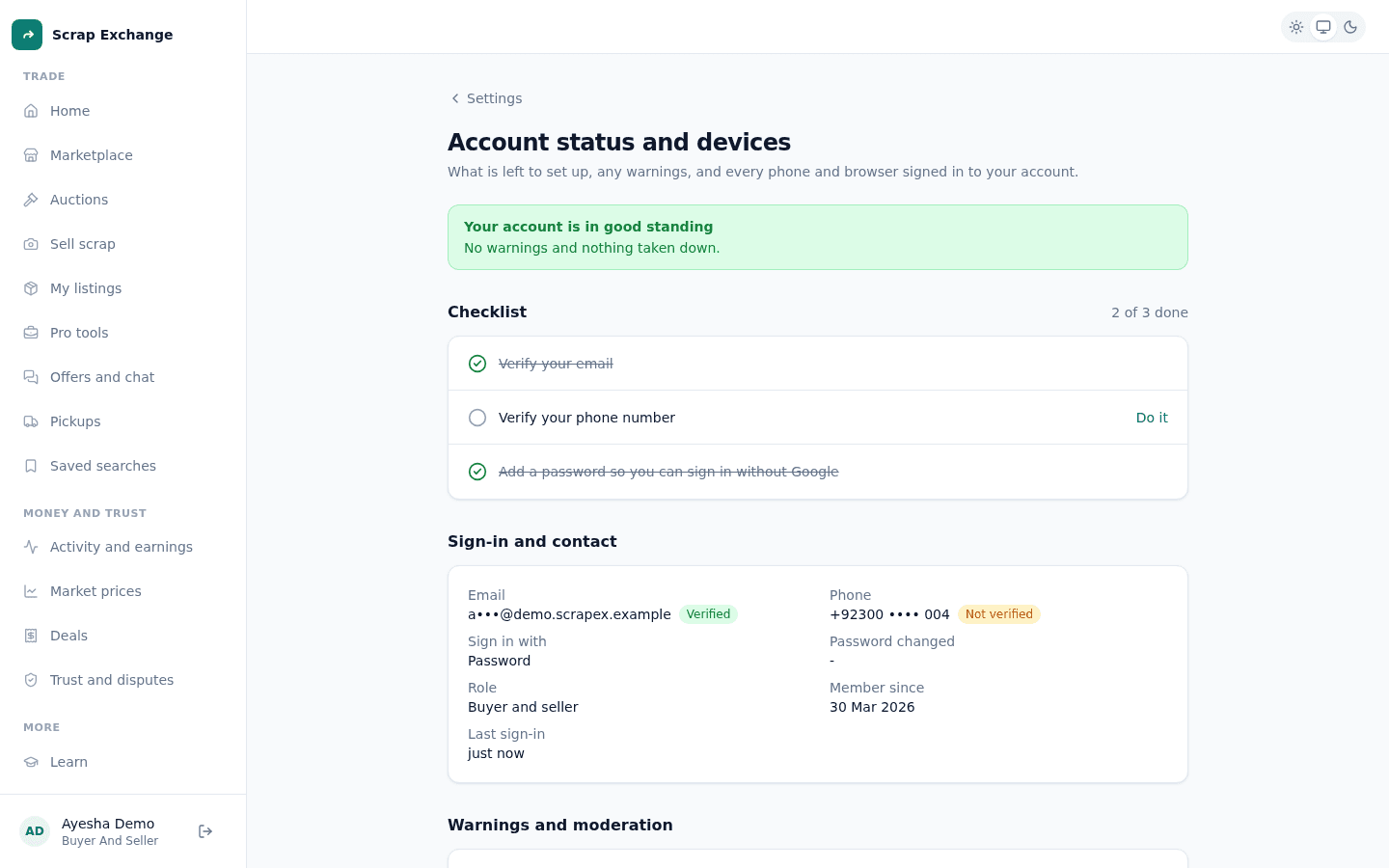
Task: Click the Scrap Exchange logo icon
Action: (x=27, y=35)
